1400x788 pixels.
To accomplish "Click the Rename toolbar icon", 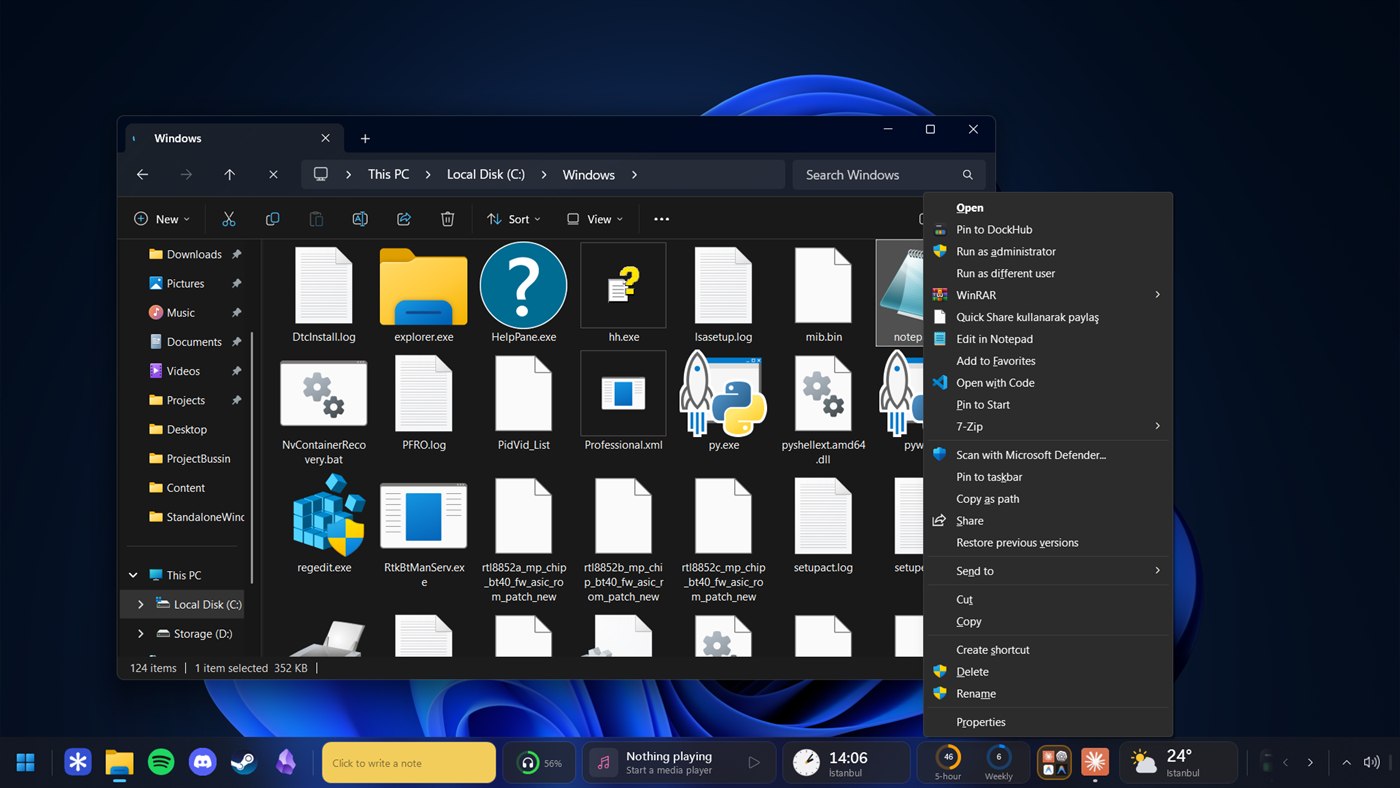I will coord(360,219).
